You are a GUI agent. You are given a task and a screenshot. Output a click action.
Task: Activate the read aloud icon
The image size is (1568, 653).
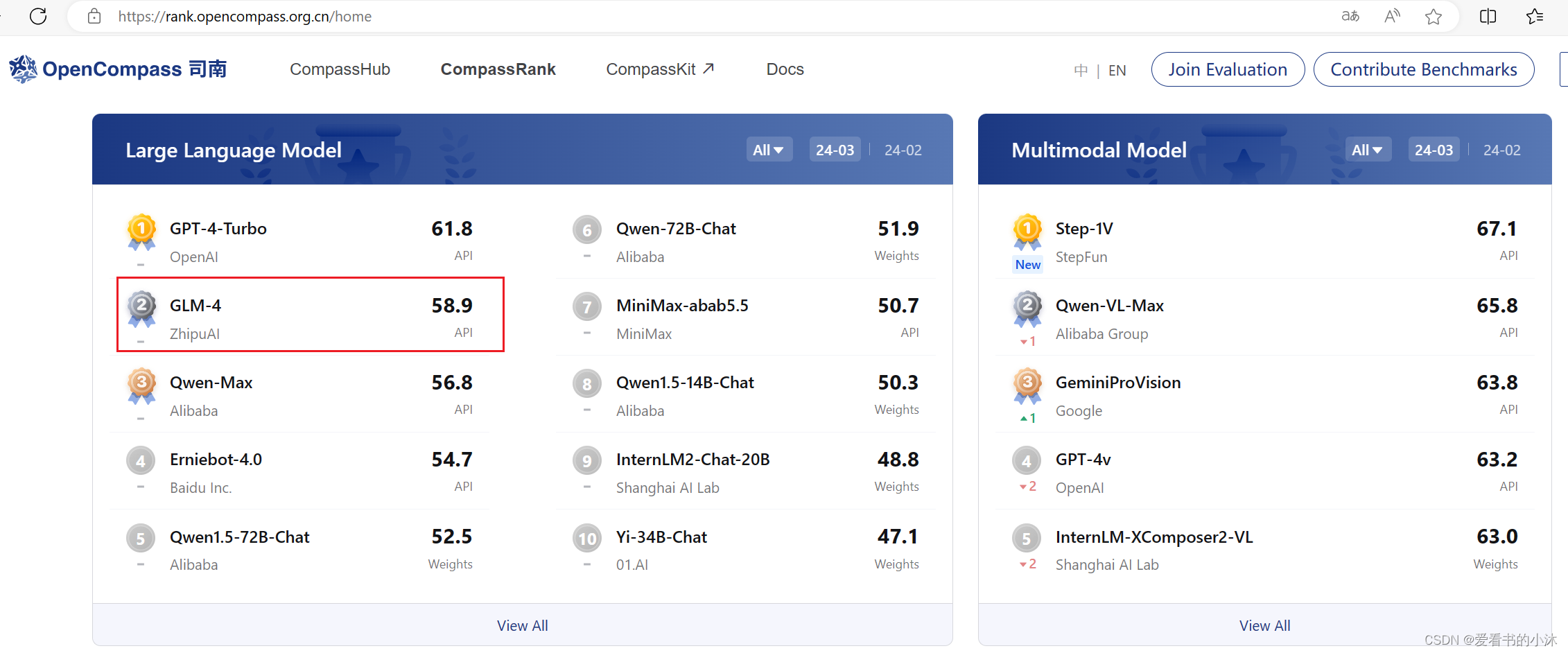(1392, 16)
